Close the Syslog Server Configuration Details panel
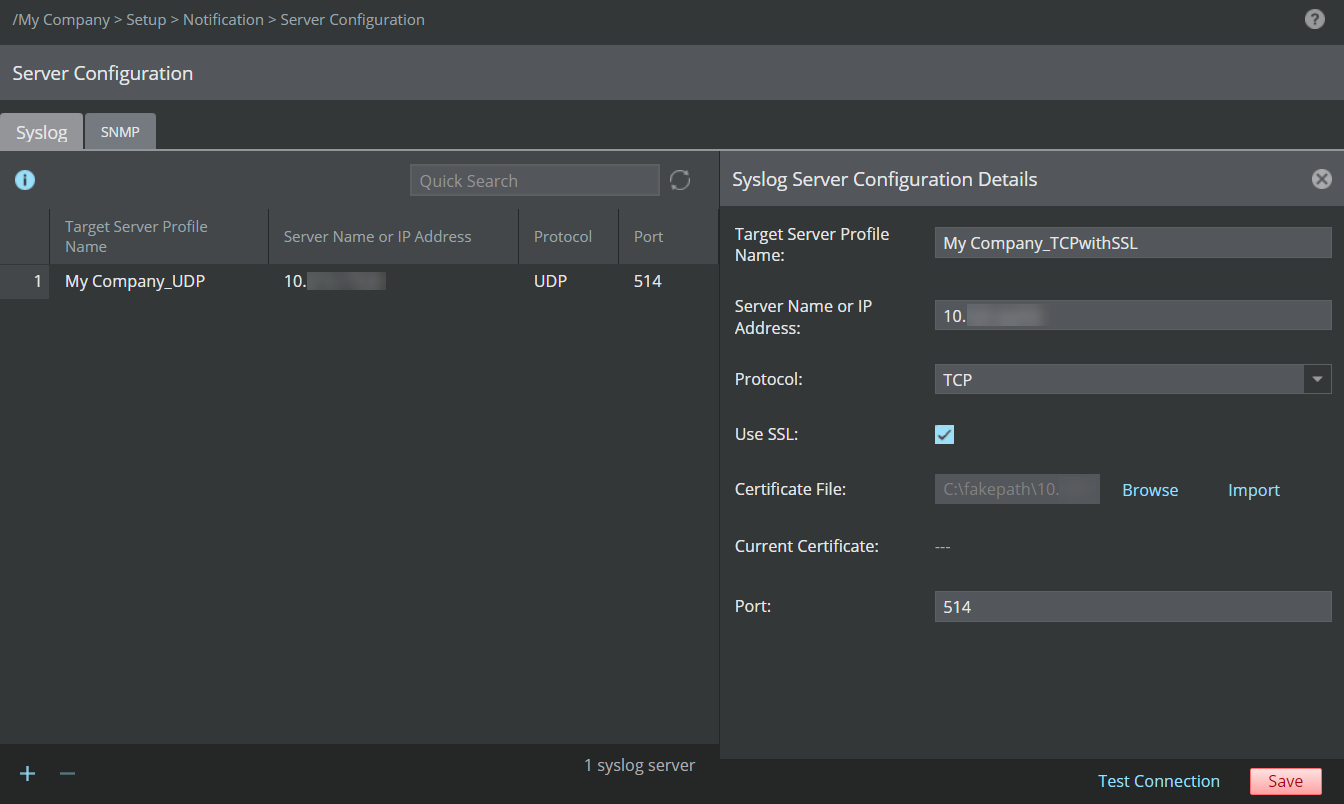This screenshot has height=804, width=1344. tap(1322, 179)
